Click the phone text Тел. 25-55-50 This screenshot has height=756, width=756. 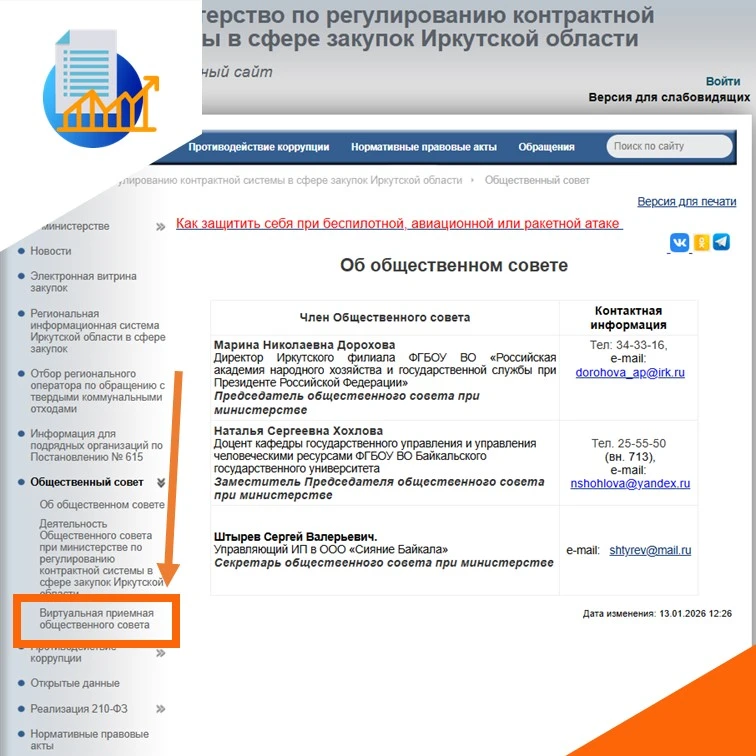(628, 444)
